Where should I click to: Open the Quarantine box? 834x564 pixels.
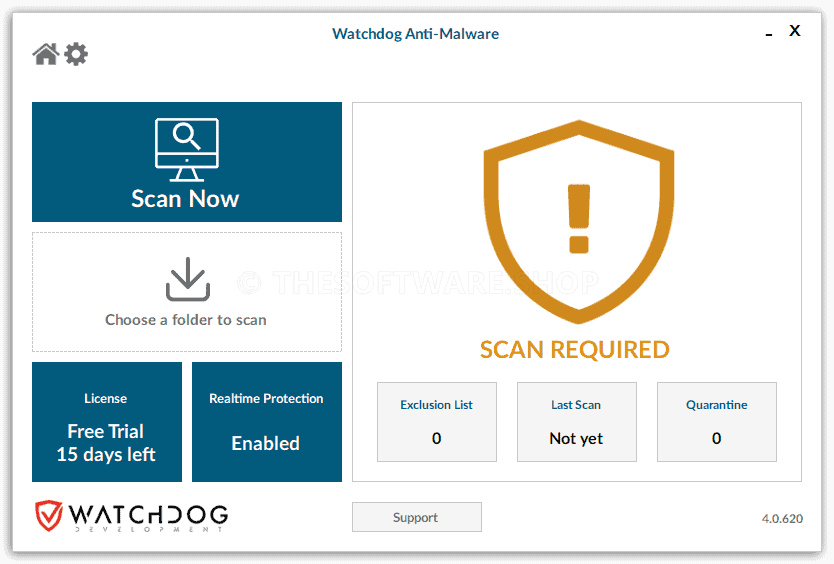pos(716,422)
